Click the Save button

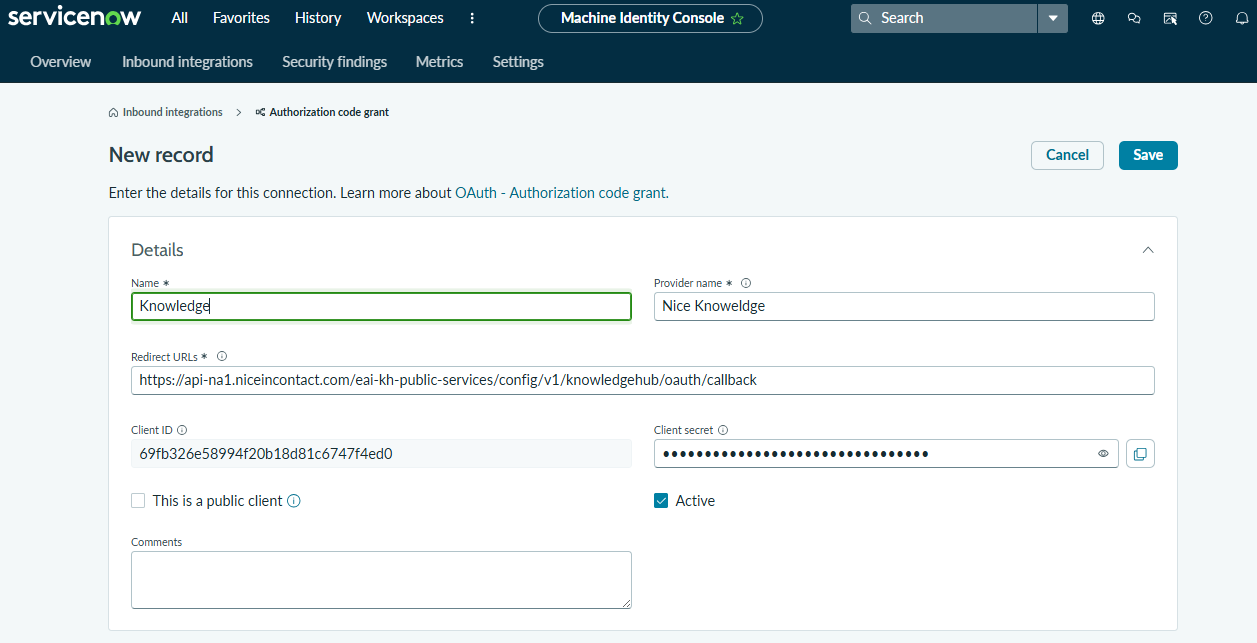1148,155
